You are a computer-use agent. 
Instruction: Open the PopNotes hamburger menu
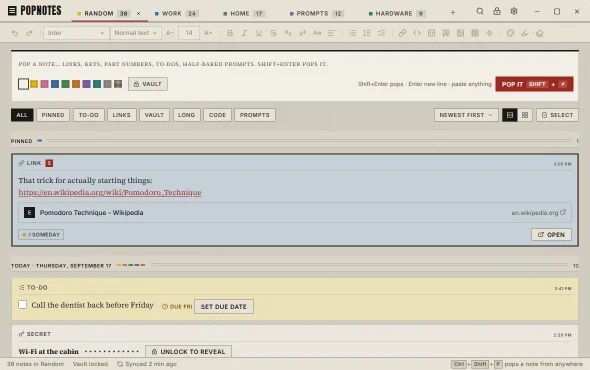tap(12, 11)
